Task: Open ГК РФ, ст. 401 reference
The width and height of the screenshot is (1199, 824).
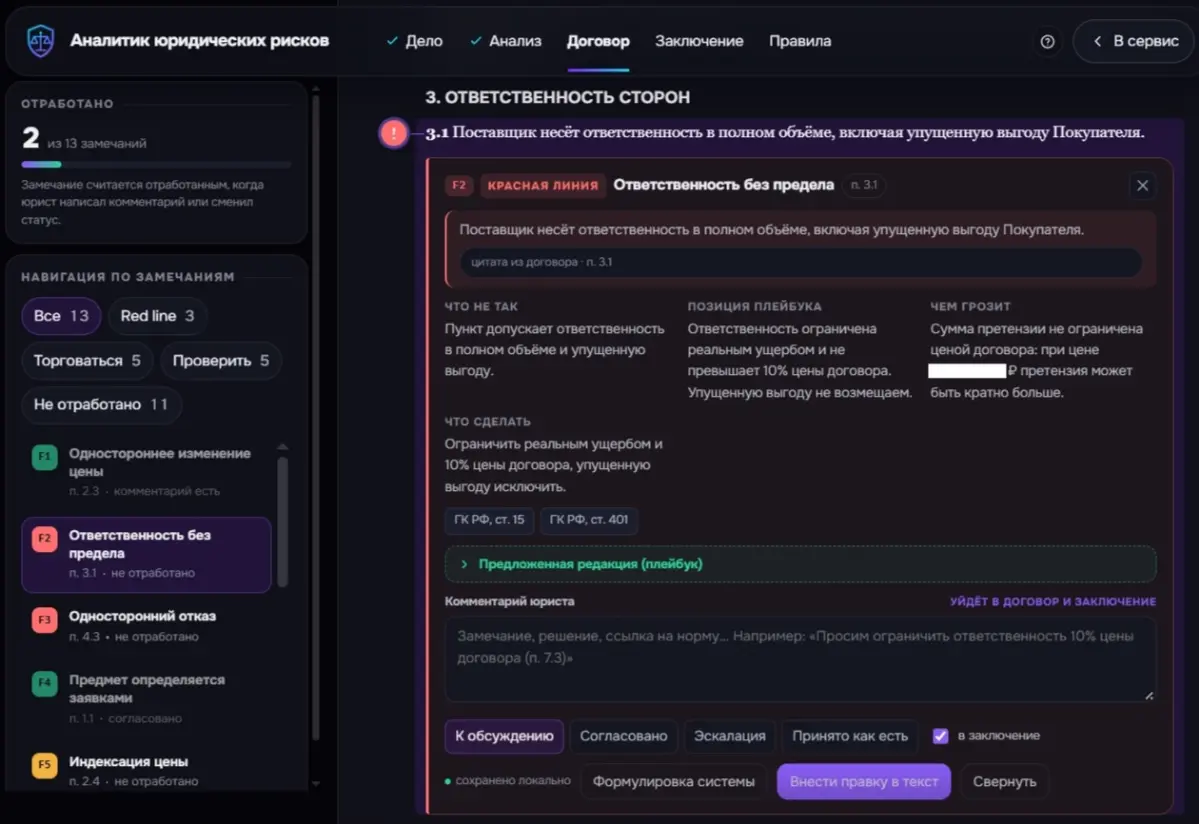Action: pyautogui.click(x=589, y=520)
